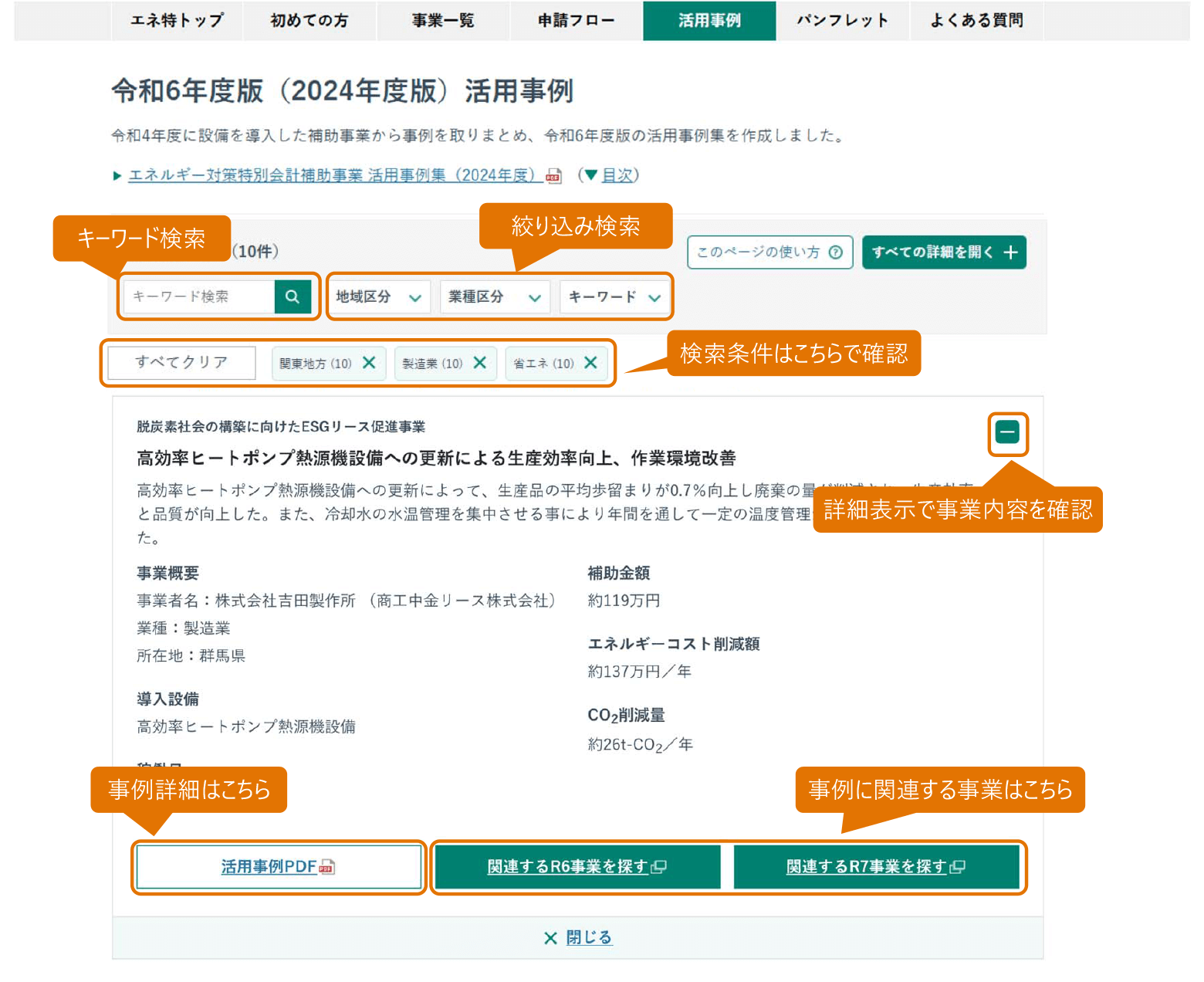Remove the 省エネ (10) filter tag

[x=591, y=363]
